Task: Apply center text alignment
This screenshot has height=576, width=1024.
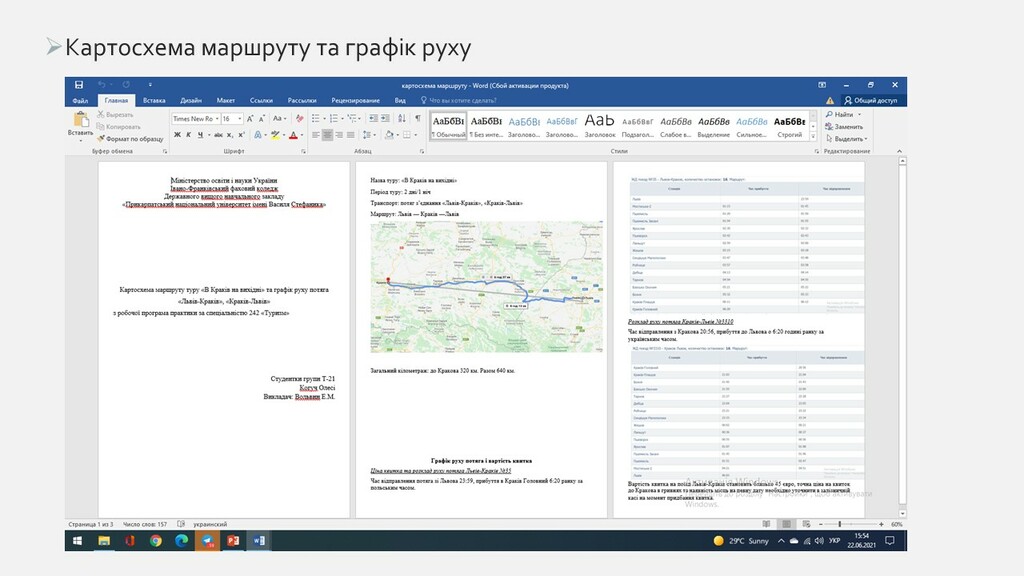Action: point(327,134)
